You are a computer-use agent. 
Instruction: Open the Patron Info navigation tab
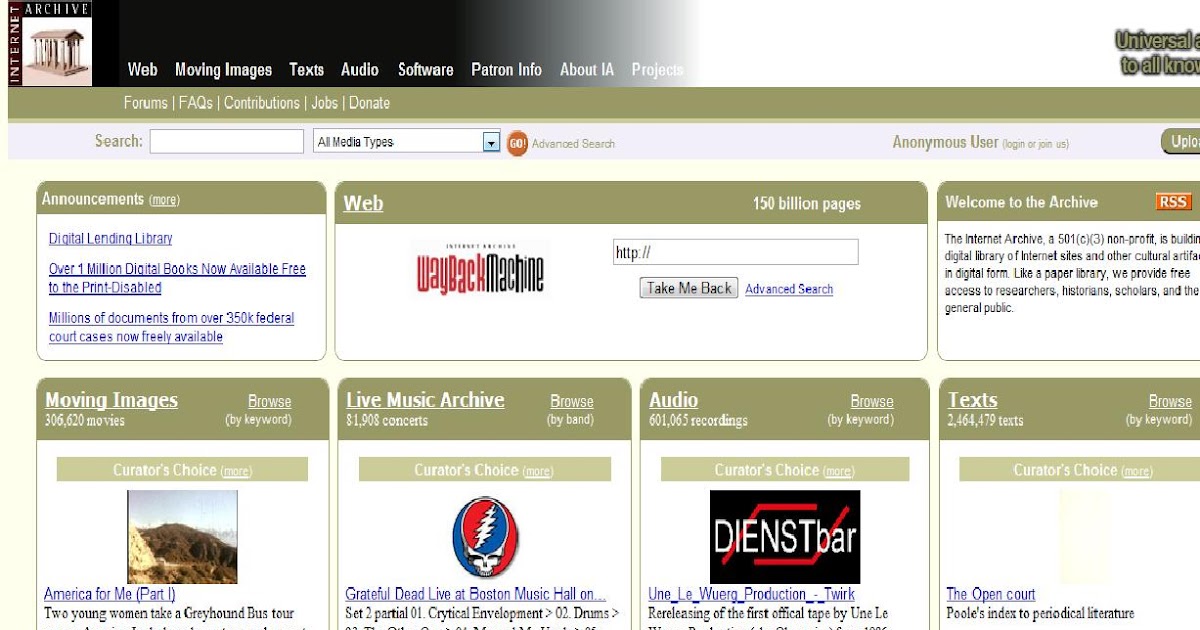(506, 70)
